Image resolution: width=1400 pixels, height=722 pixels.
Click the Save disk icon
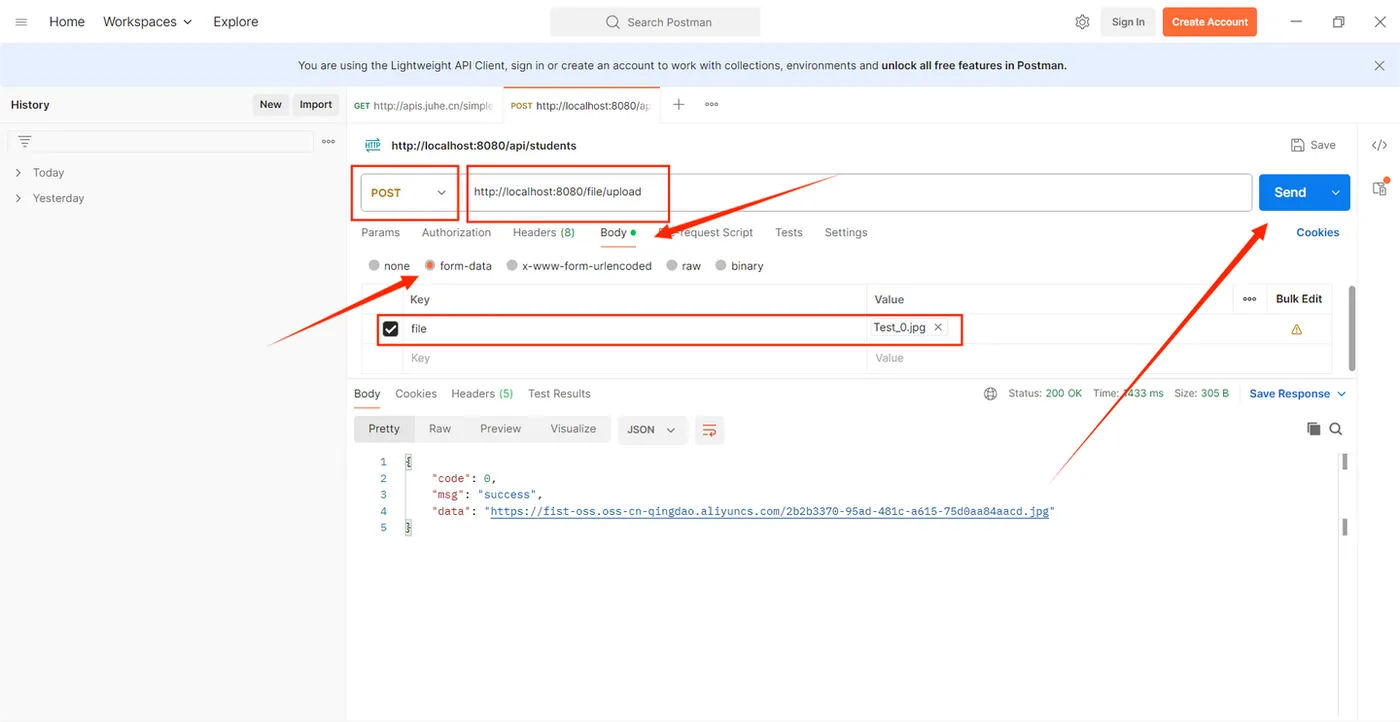tap(1297, 145)
